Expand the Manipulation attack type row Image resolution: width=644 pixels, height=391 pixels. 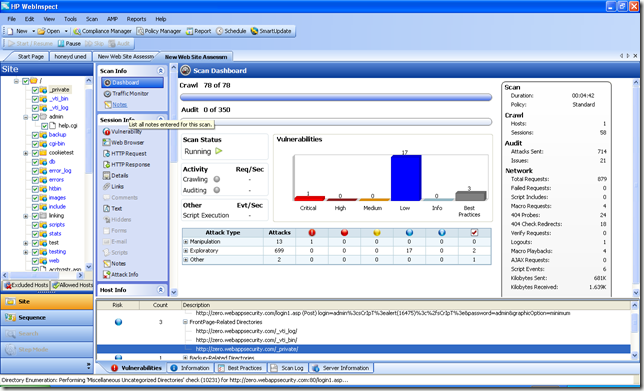click(x=186, y=242)
